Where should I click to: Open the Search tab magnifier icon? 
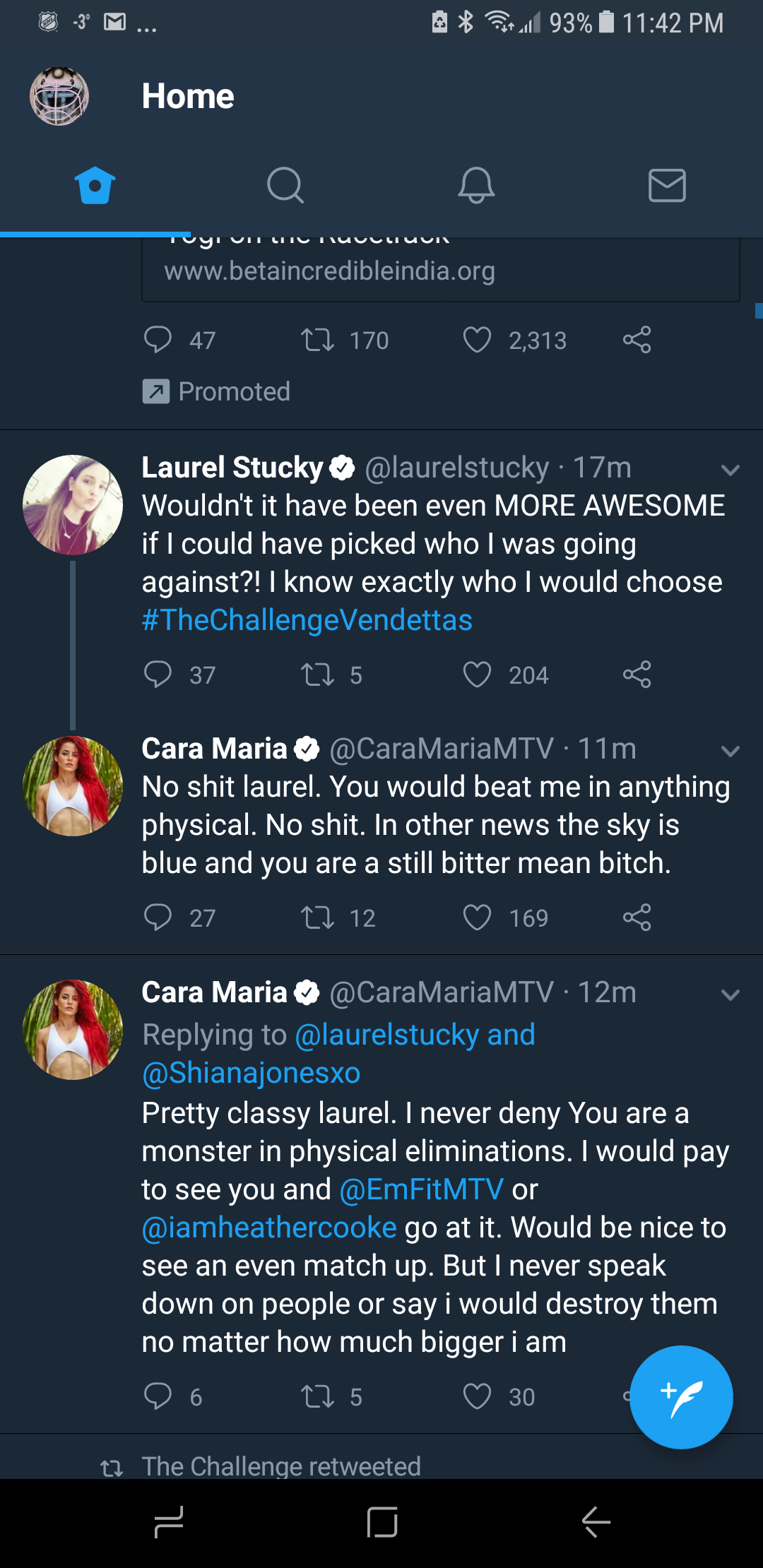pos(285,186)
